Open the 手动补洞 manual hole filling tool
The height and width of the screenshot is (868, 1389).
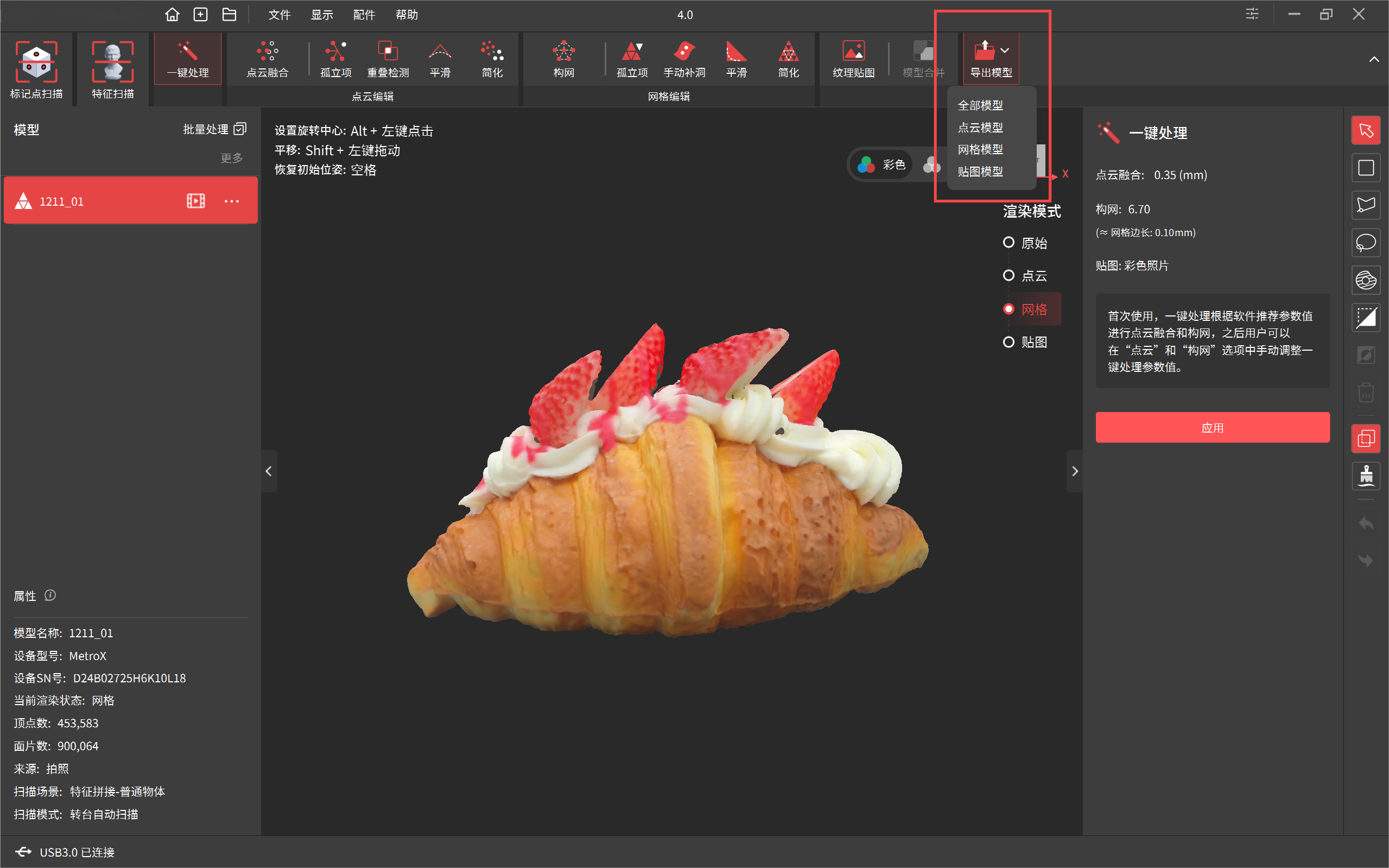(x=684, y=51)
